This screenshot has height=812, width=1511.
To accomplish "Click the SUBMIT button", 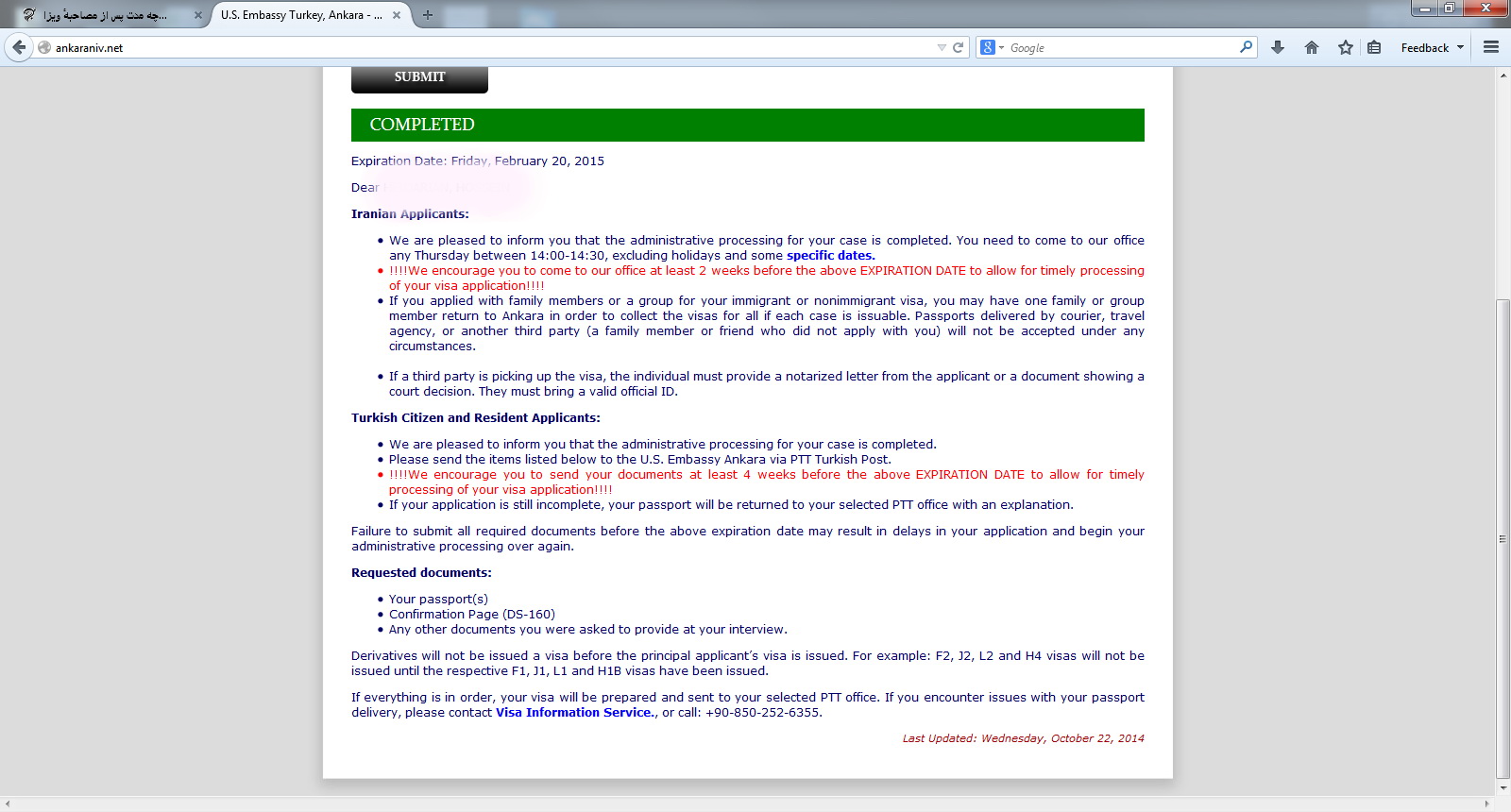I will (x=419, y=77).
